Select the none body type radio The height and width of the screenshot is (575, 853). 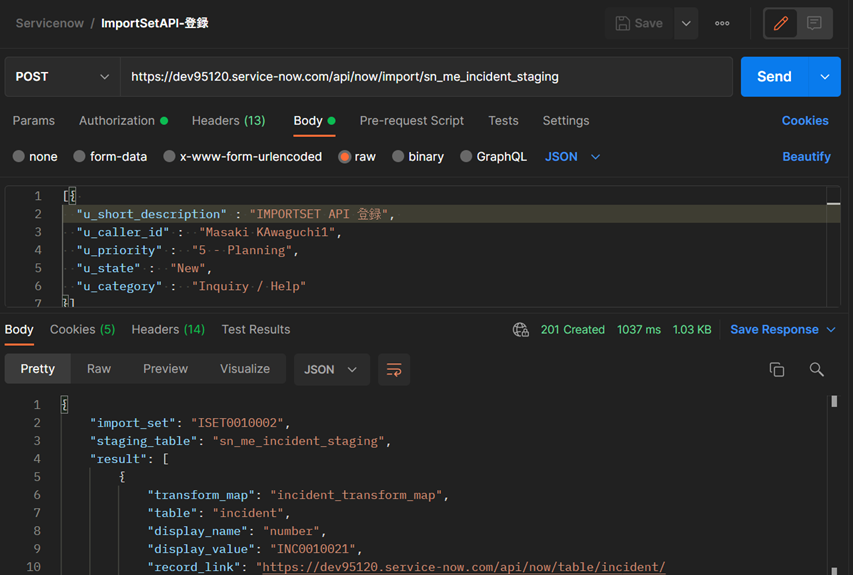point(19,156)
